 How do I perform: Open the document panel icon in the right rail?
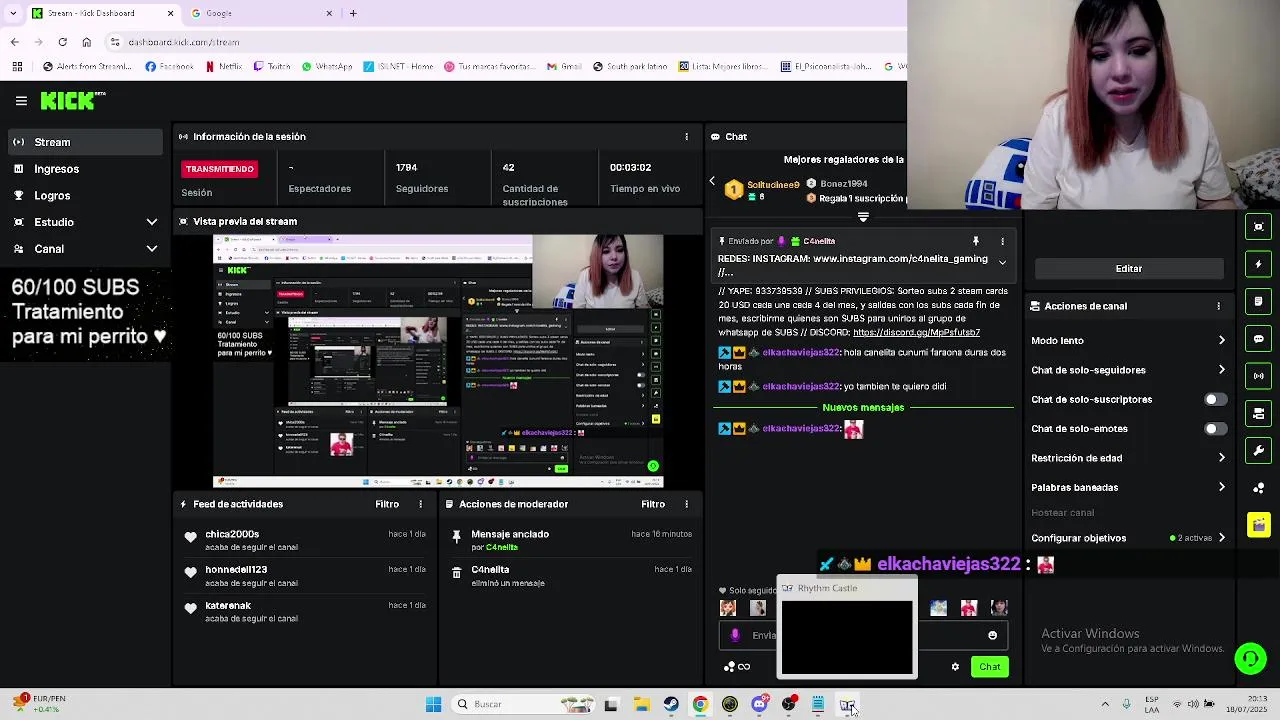pos(1259,301)
